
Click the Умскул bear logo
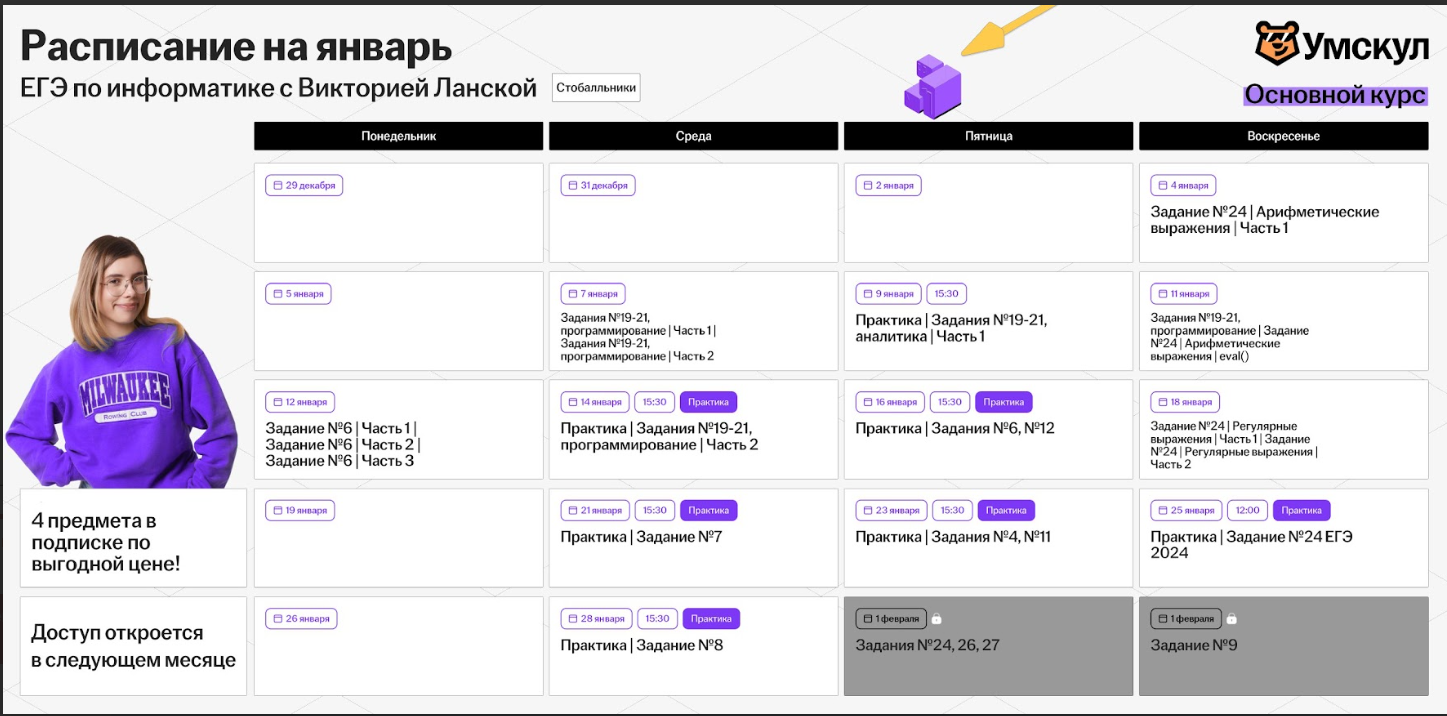tap(1277, 43)
